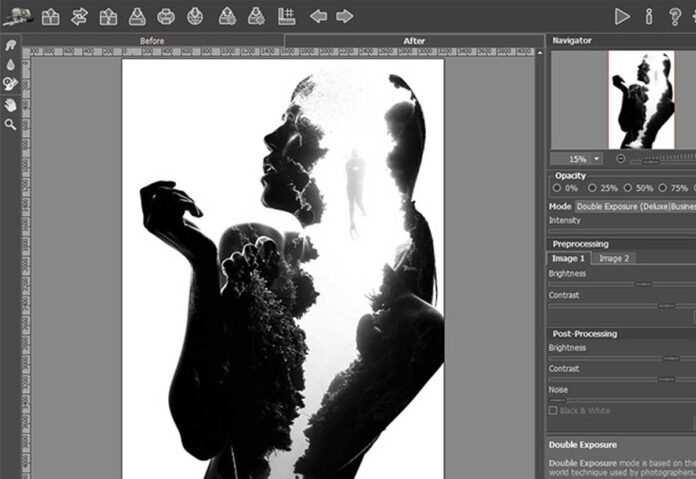Select the Zoom magnifier tool
Screen dimensions: 696x479
point(10,124)
